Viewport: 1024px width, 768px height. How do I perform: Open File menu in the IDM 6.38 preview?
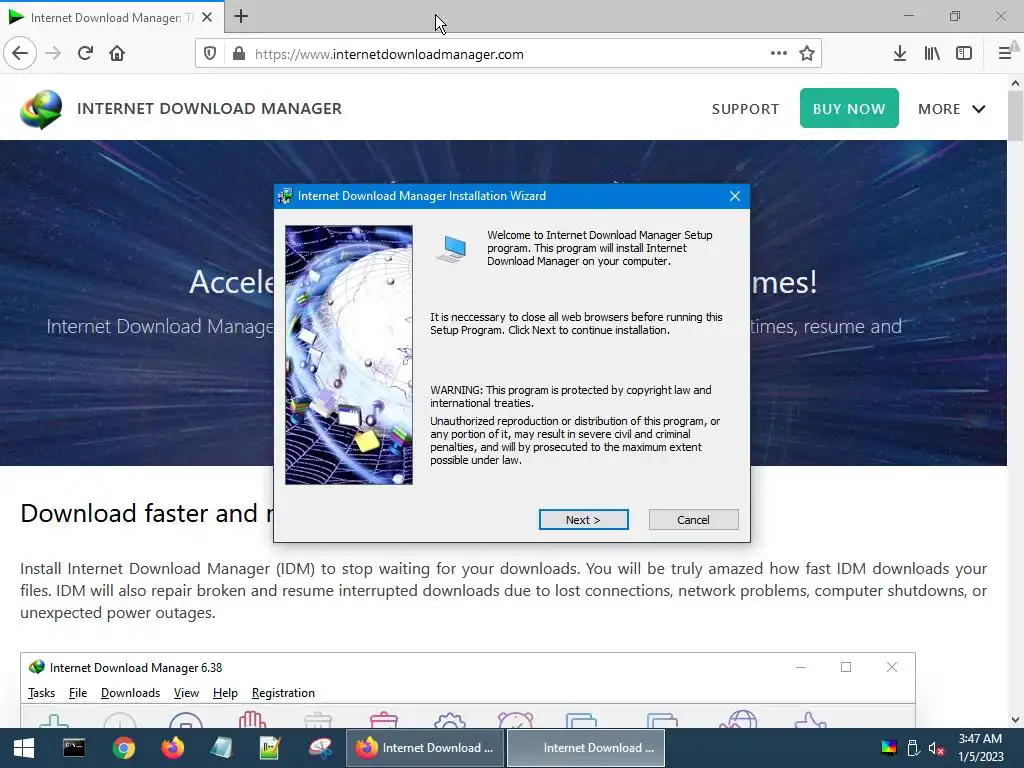click(78, 693)
